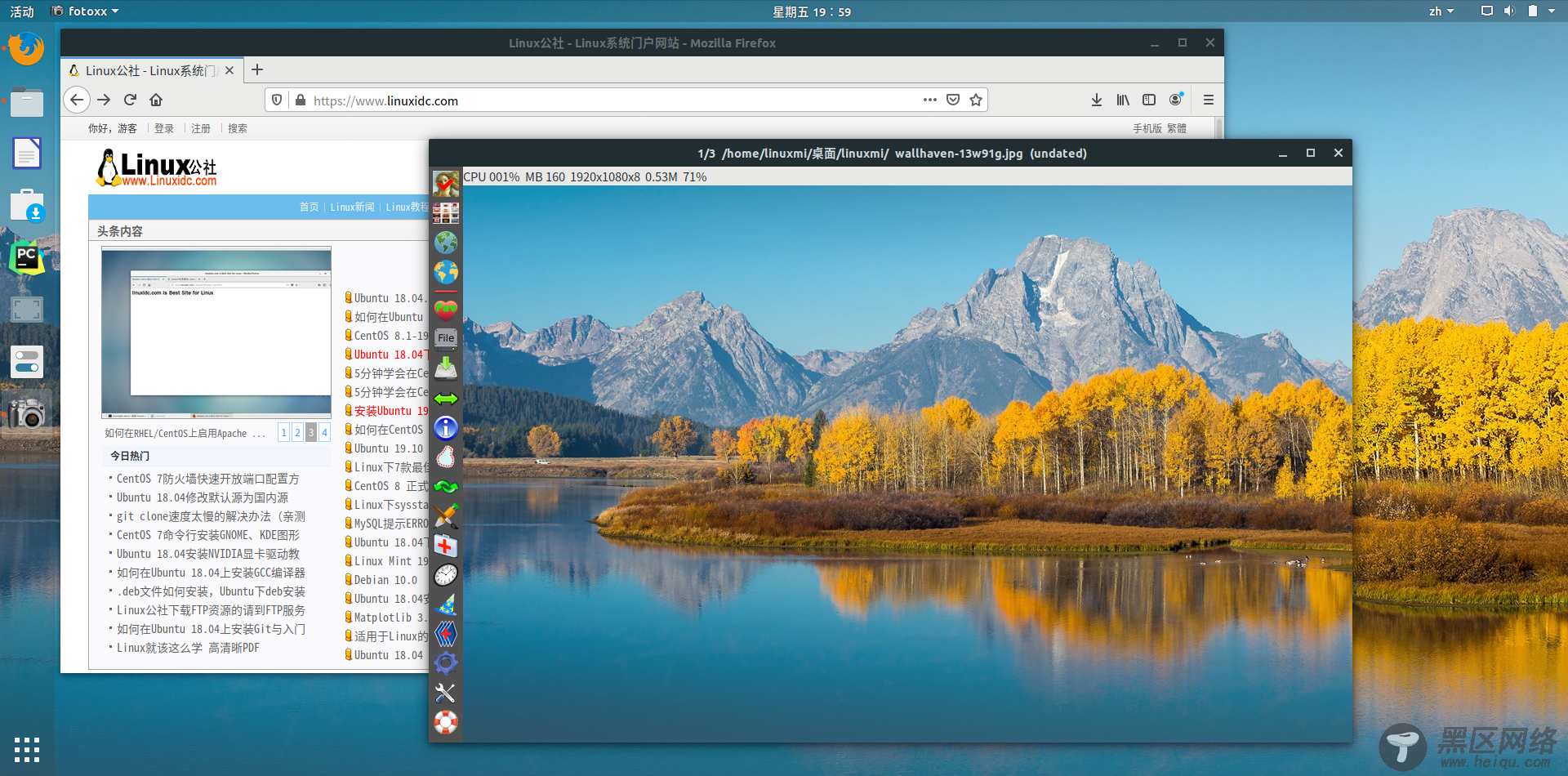Select slideshow page 1 indicator
Screen dimensions: 1568x776
pyautogui.click(x=283, y=433)
